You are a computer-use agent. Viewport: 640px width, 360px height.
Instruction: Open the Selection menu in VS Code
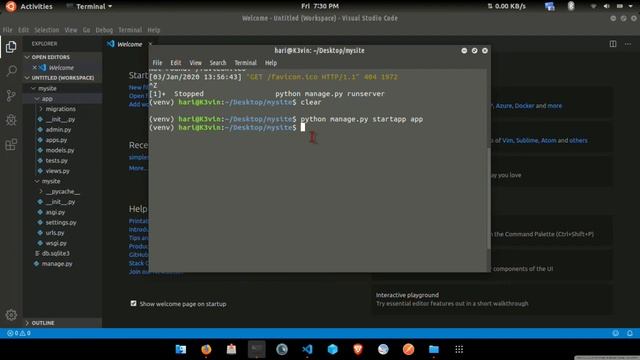pyautogui.click(x=47, y=30)
